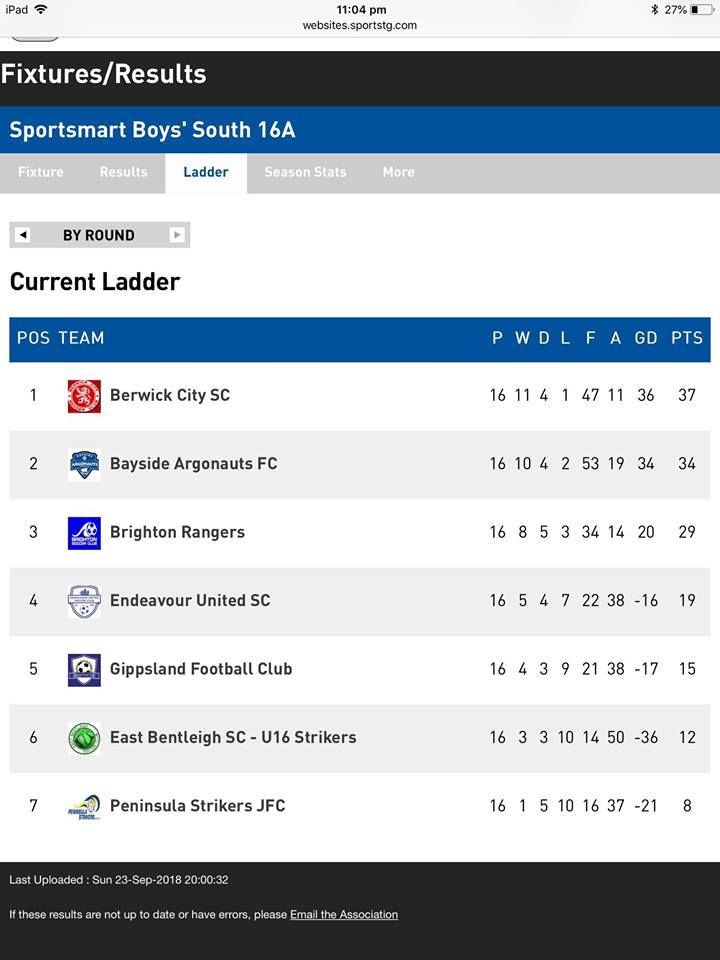Switch to the Results tab
Viewport: 720px width, 960px height.
click(123, 173)
